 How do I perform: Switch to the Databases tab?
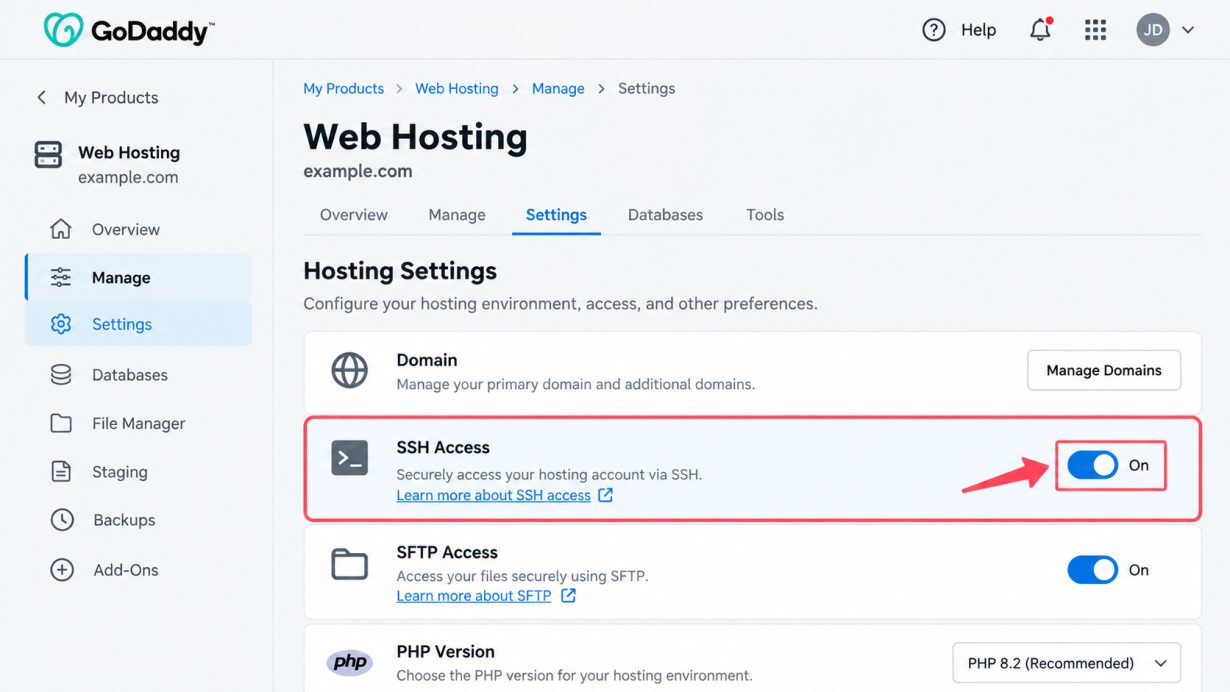point(665,215)
